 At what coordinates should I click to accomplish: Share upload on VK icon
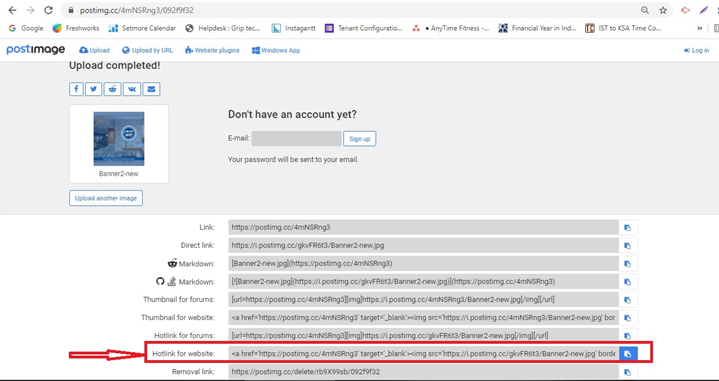(132, 88)
